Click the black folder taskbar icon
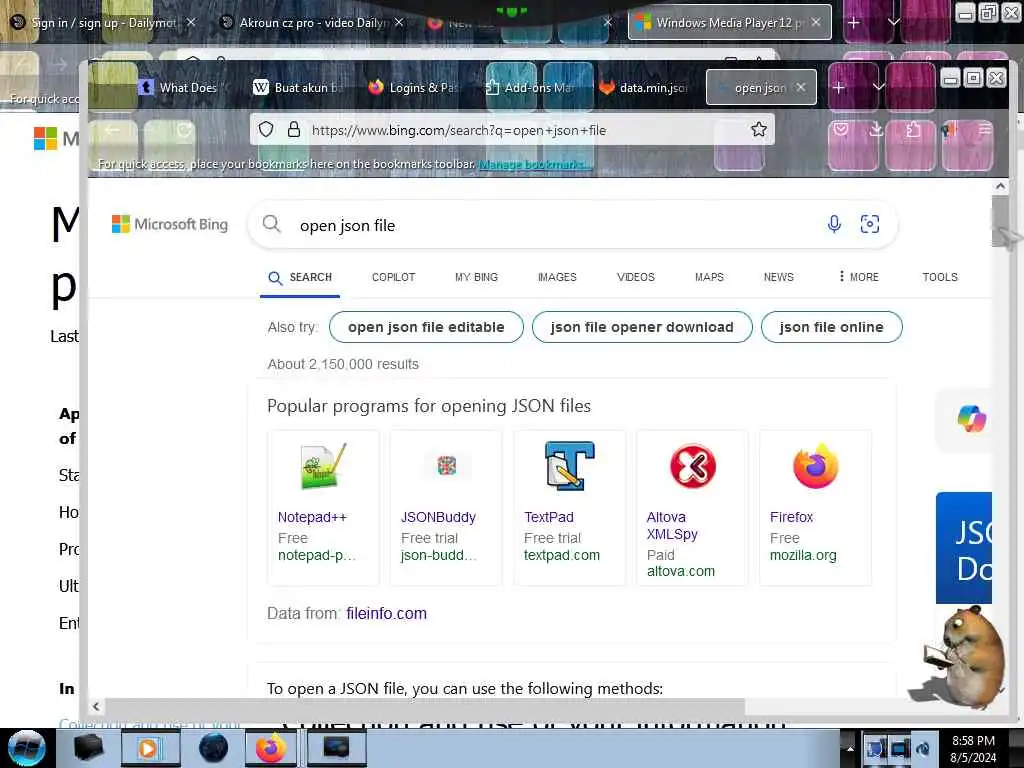1024x768 pixels. pos(88,748)
